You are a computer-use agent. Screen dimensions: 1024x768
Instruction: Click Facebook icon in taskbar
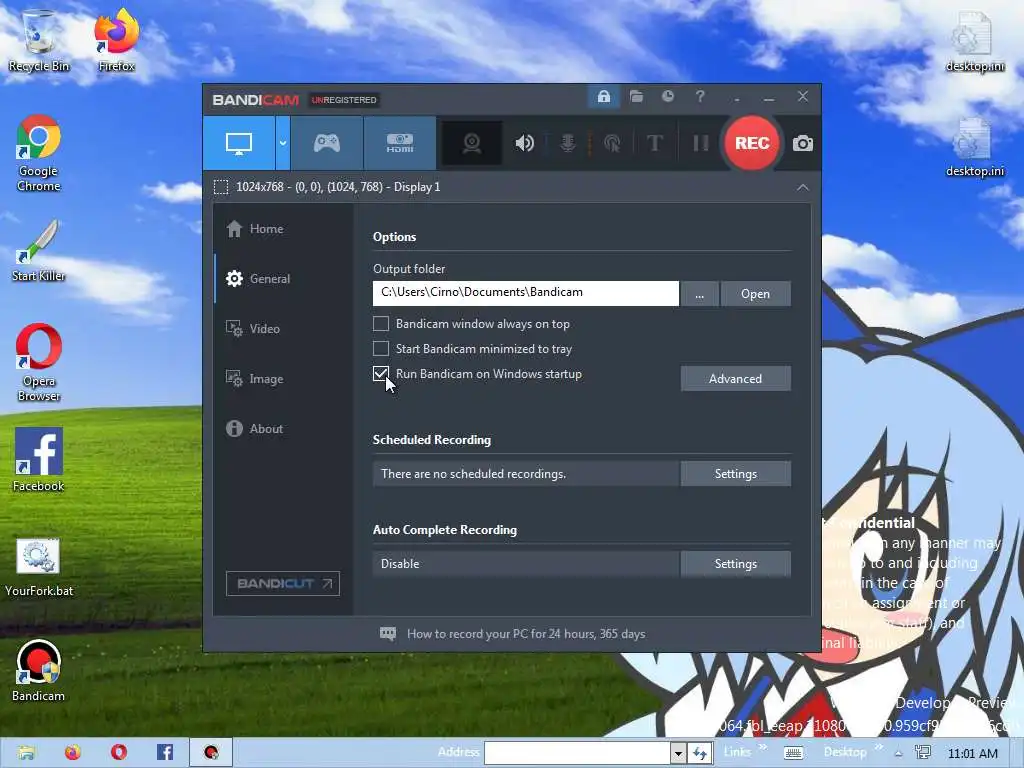[x=165, y=752]
